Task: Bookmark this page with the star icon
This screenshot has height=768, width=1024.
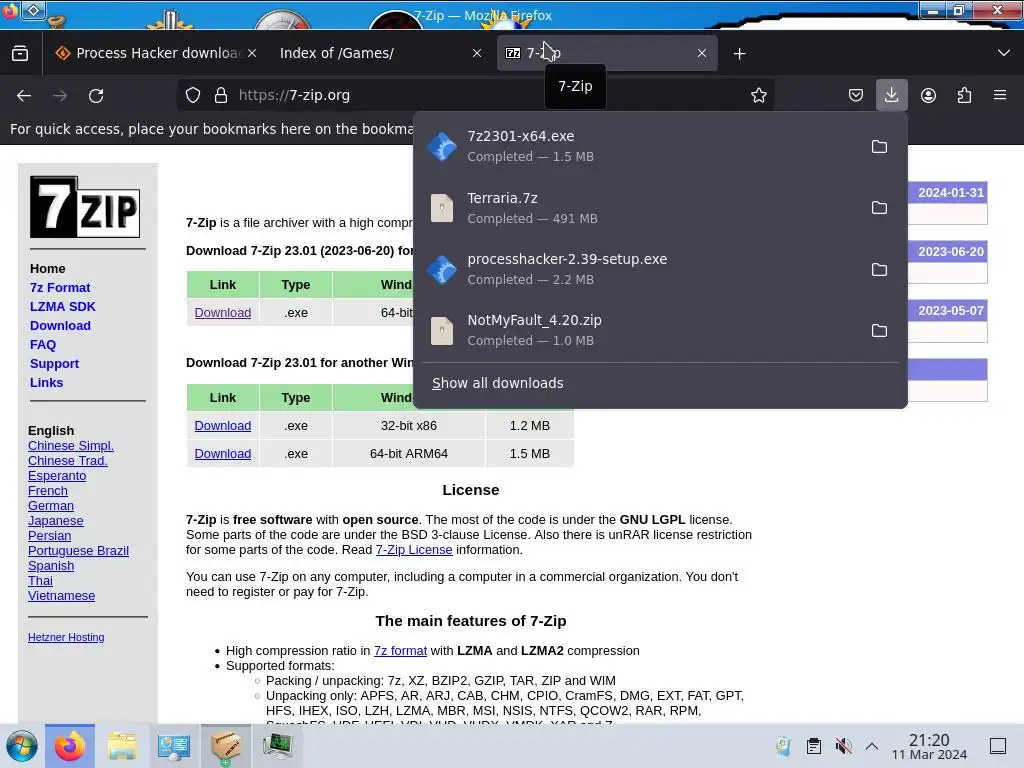Action: (758, 95)
